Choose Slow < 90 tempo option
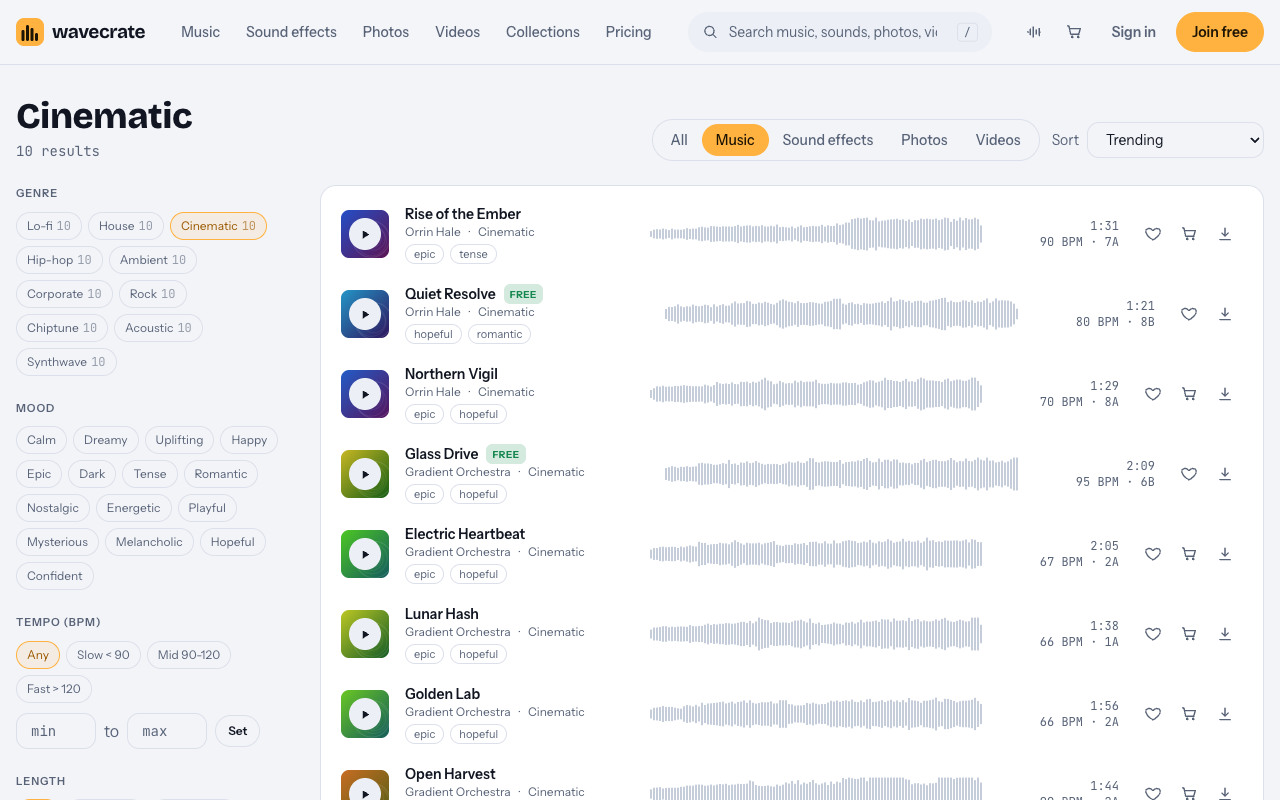Screen dimensions: 1280x800 pos(103,655)
